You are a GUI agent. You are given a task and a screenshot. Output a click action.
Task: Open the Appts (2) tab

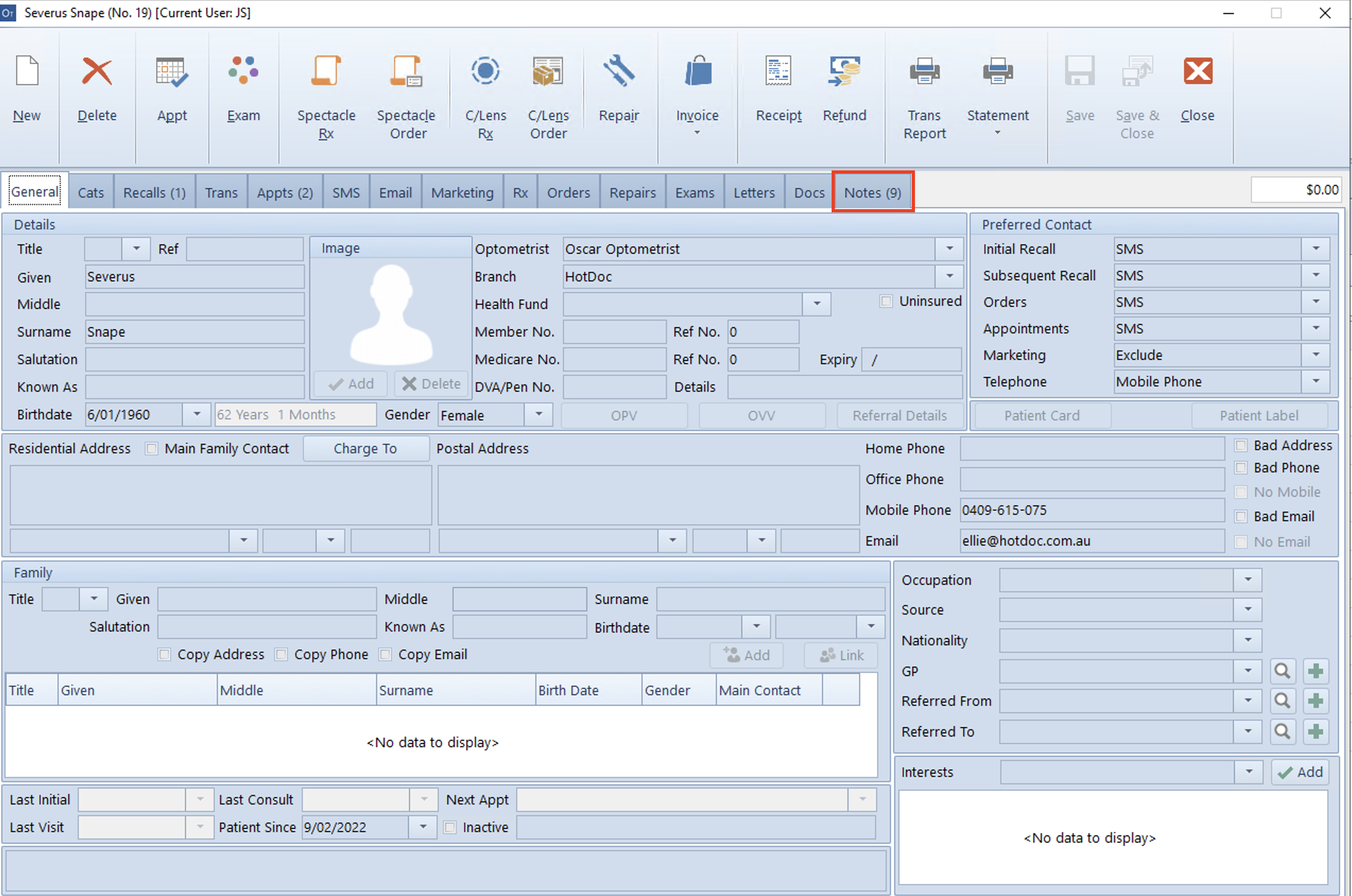point(285,193)
